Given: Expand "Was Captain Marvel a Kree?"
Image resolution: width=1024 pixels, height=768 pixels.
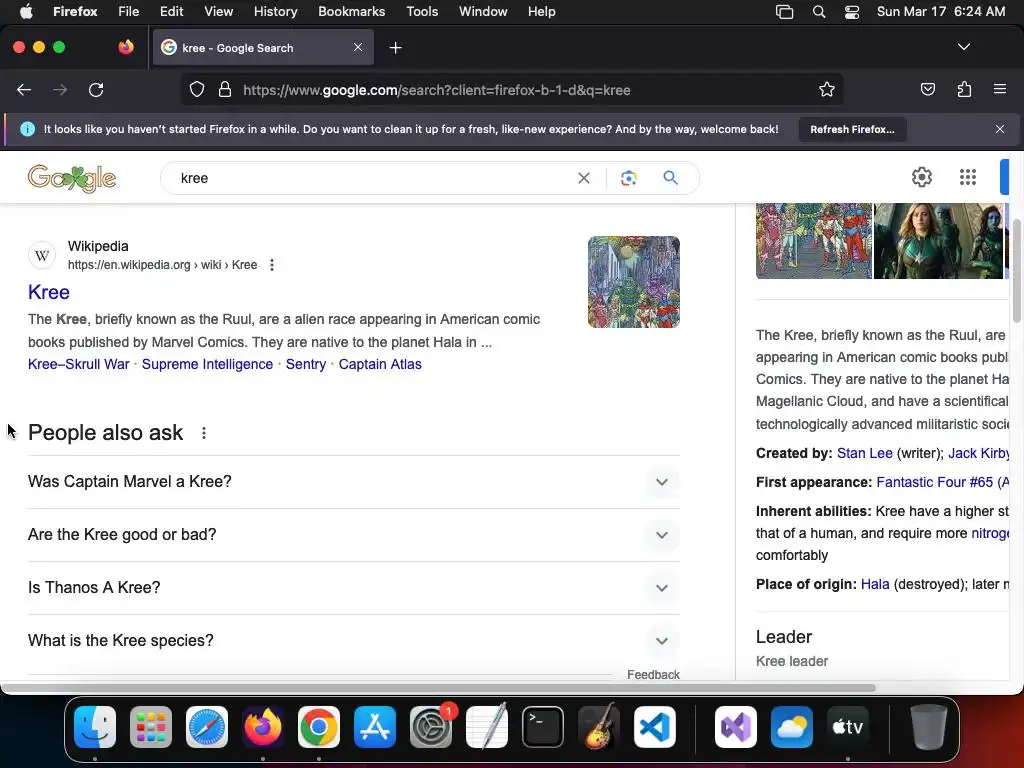Looking at the screenshot, I should click(x=353, y=482).
